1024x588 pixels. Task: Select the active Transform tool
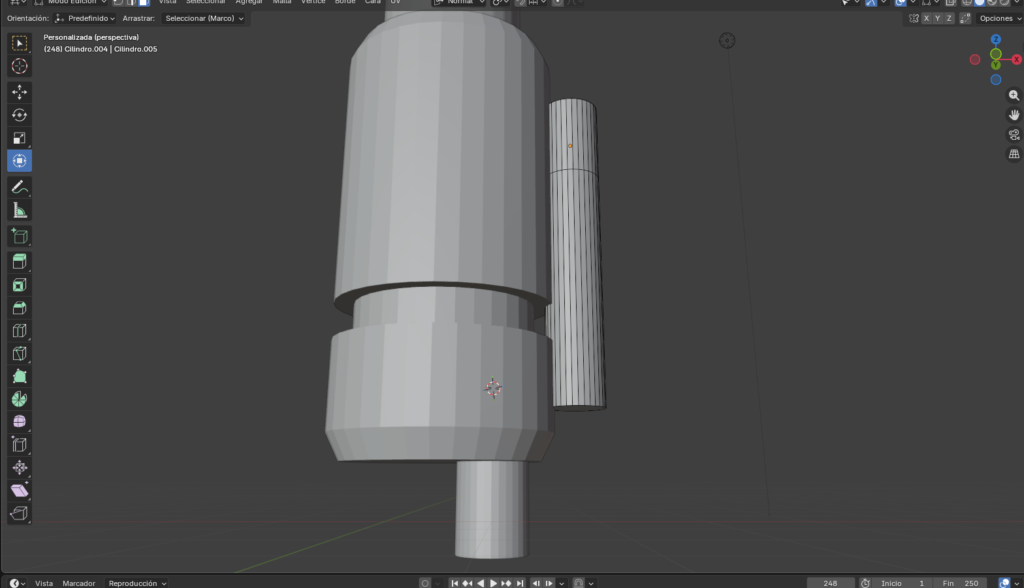20,161
